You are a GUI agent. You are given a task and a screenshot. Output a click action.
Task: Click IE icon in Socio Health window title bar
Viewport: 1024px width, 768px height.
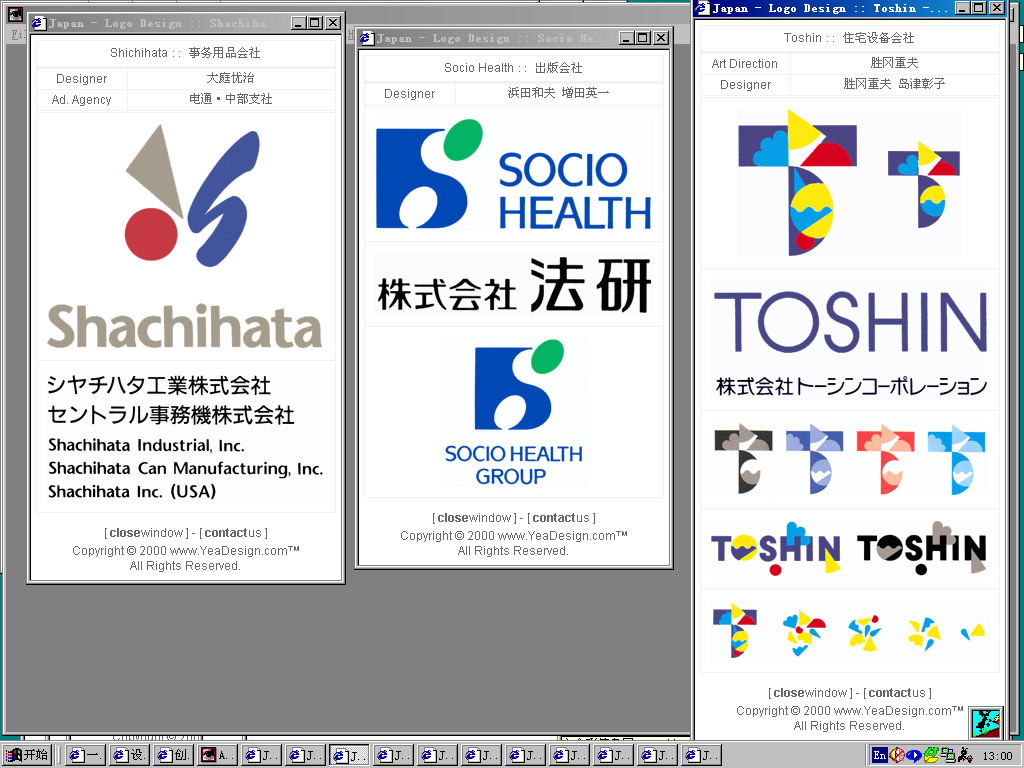click(x=366, y=39)
